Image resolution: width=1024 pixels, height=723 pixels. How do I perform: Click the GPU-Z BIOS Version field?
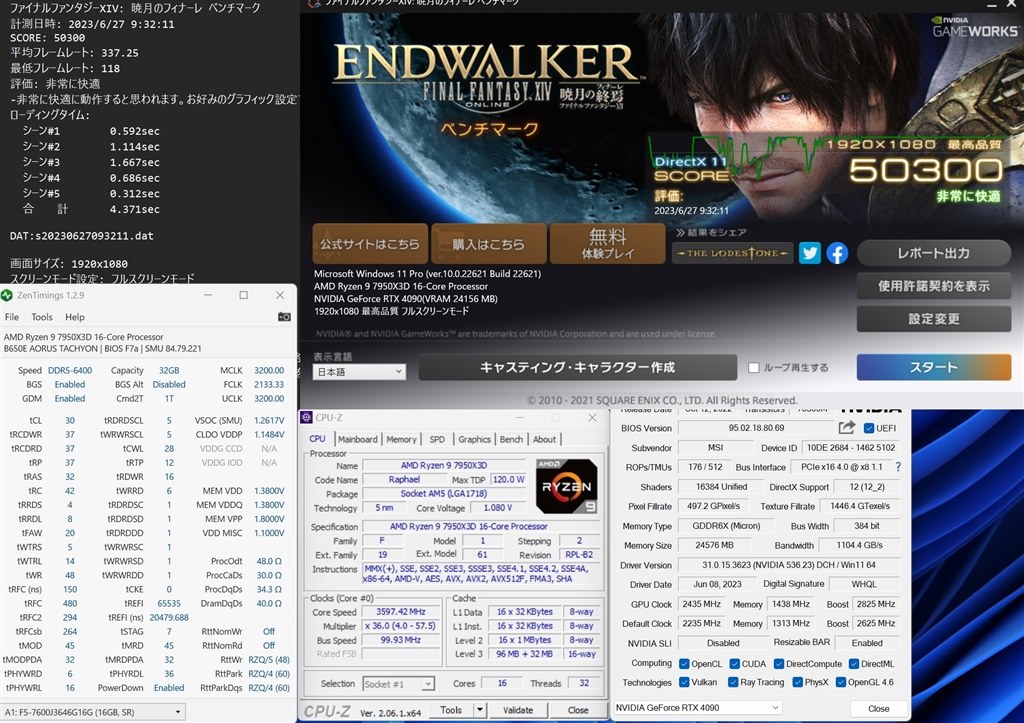(x=756, y=428)
